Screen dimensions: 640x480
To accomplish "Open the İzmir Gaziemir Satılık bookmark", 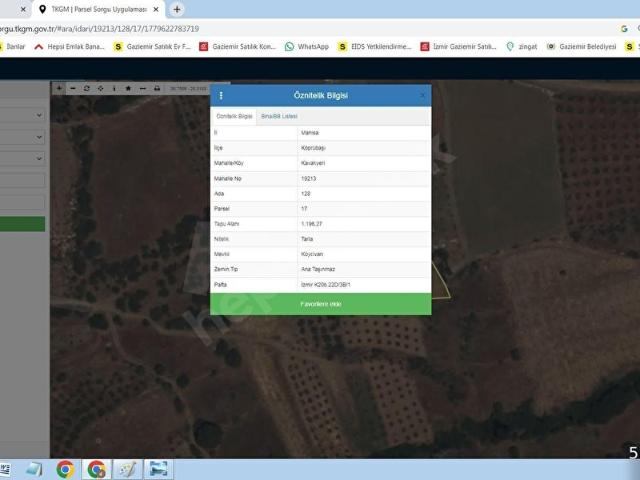I will pos(458,47).
